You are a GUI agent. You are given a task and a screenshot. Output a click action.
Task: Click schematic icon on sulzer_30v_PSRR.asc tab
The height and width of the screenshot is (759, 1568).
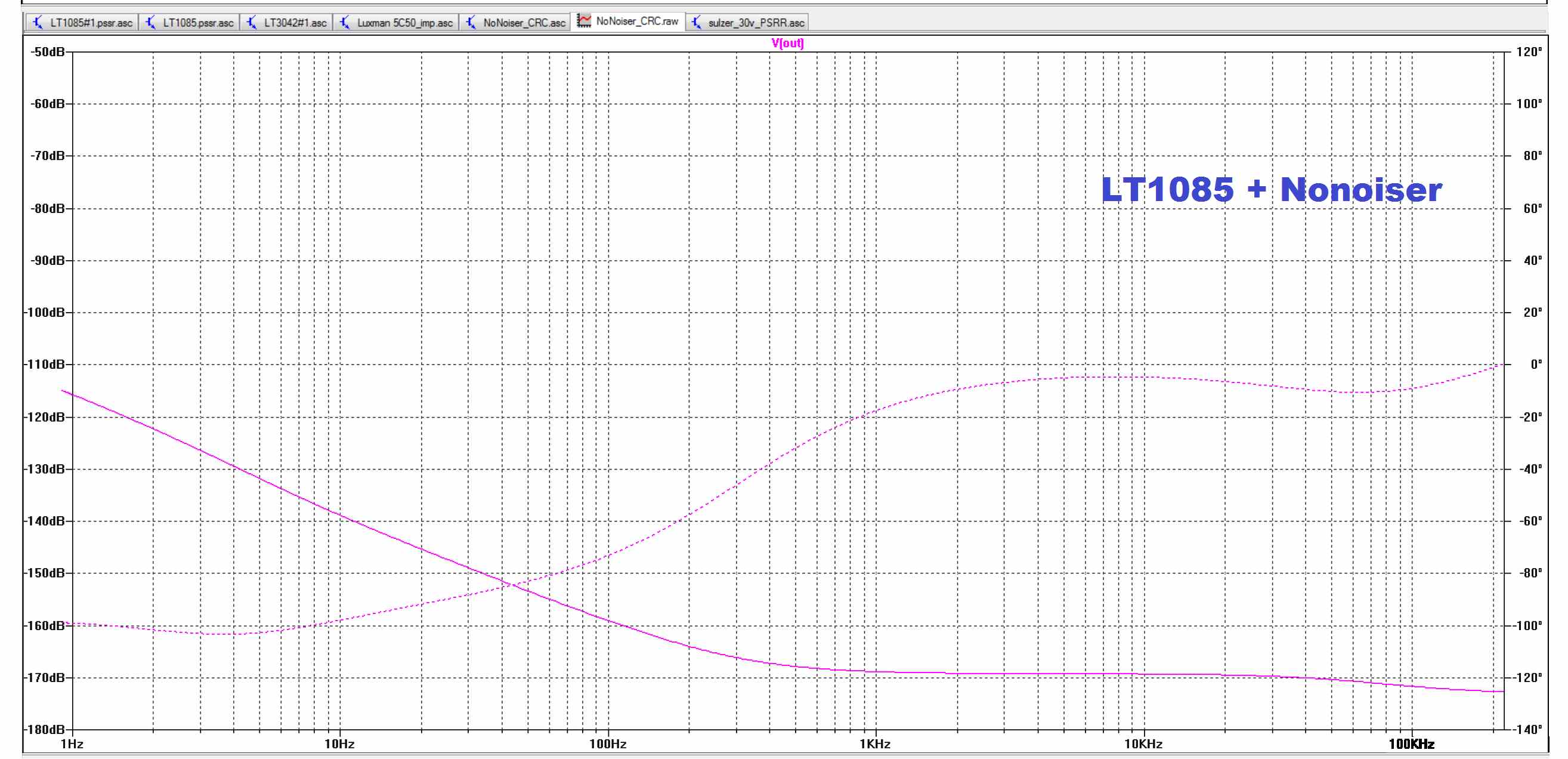[x=697, y=23]
